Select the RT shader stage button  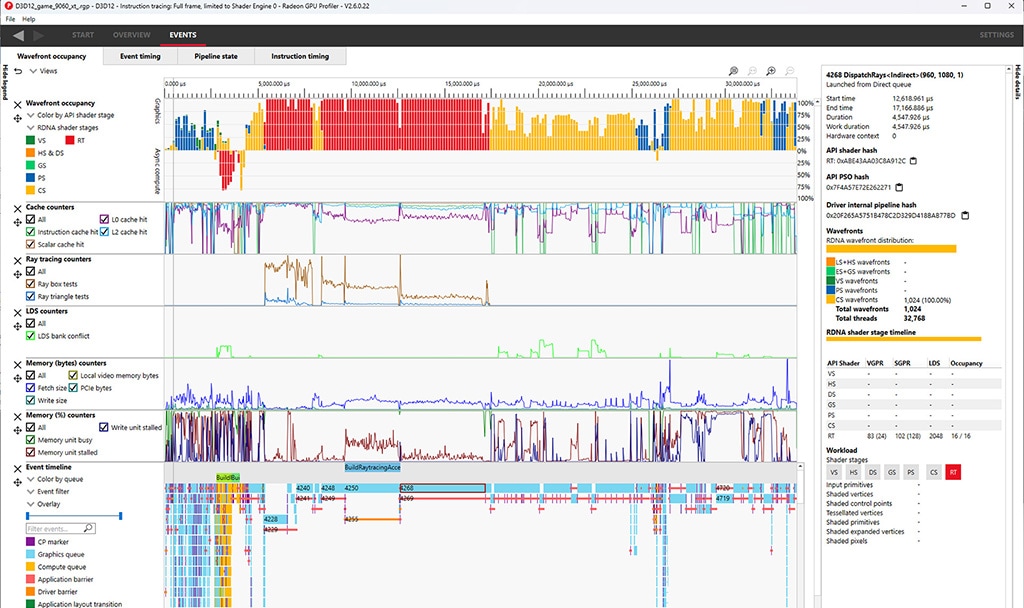point(953,471)
